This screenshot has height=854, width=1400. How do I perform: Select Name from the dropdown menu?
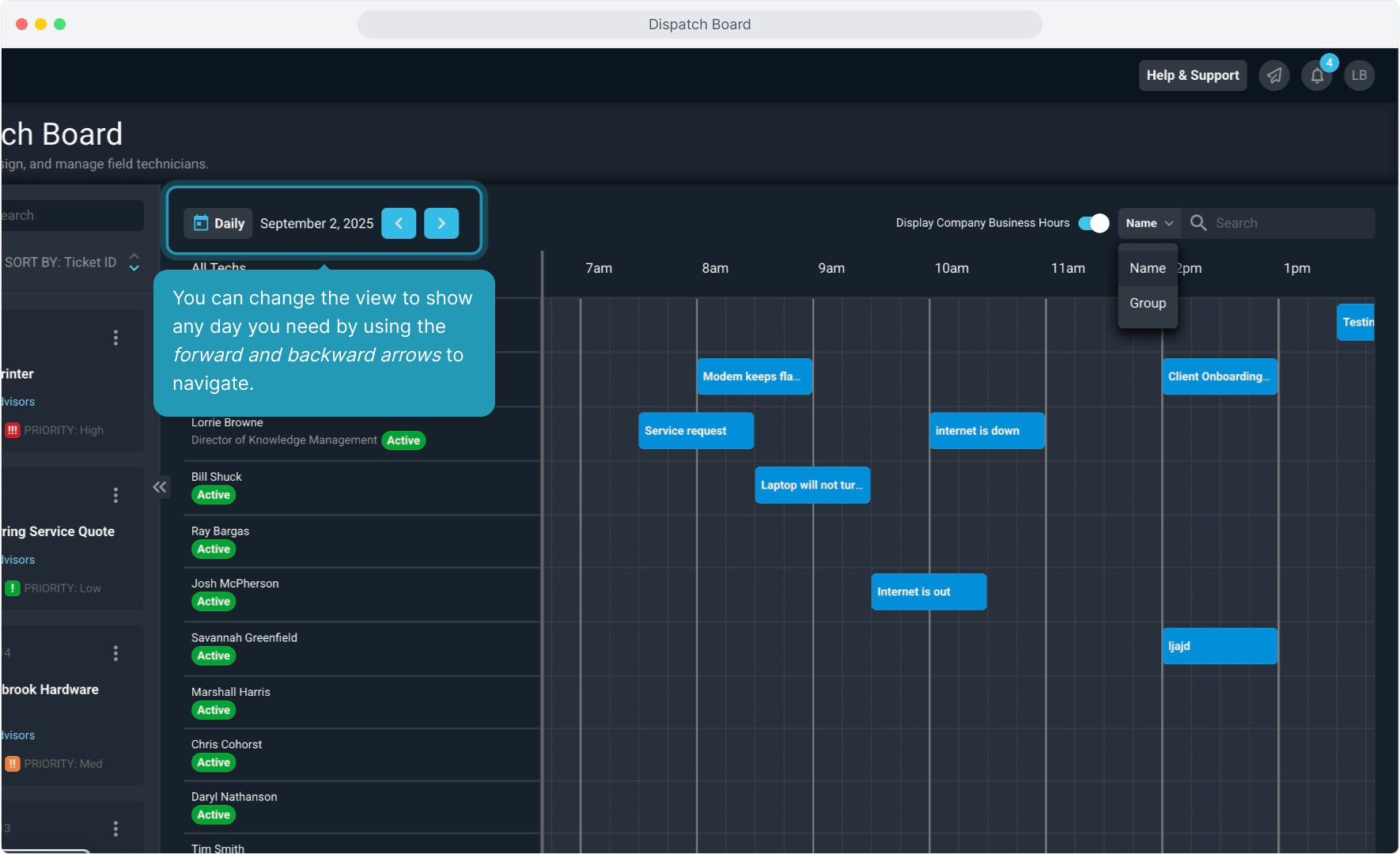[1147, 269]
